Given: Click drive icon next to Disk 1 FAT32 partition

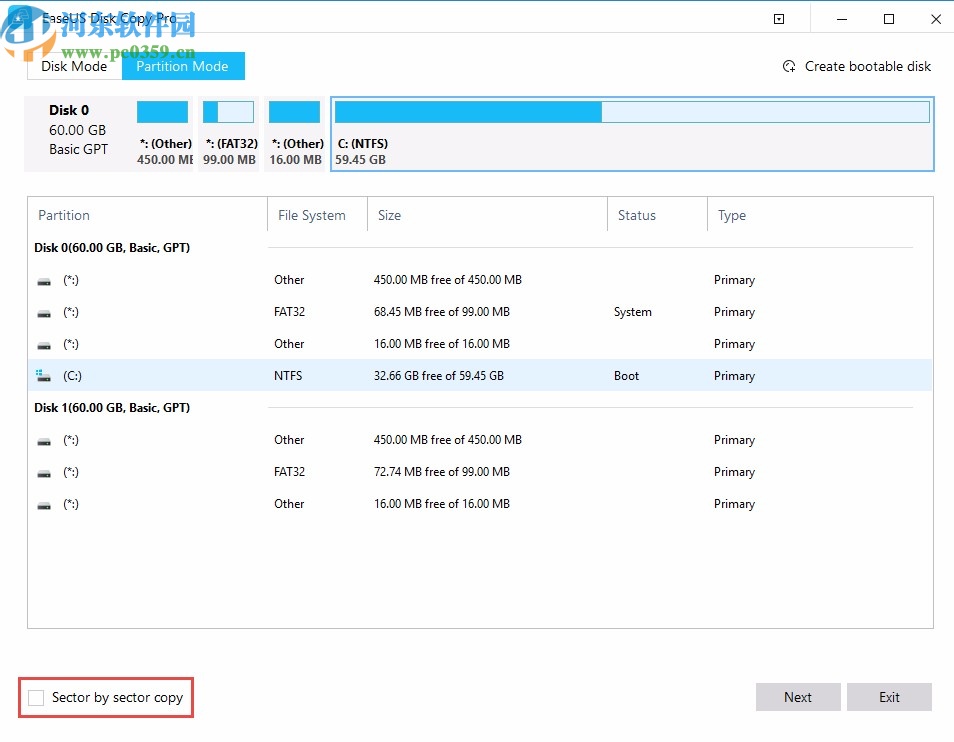Looking at the screenshot, I should click(x=43, y=472).
